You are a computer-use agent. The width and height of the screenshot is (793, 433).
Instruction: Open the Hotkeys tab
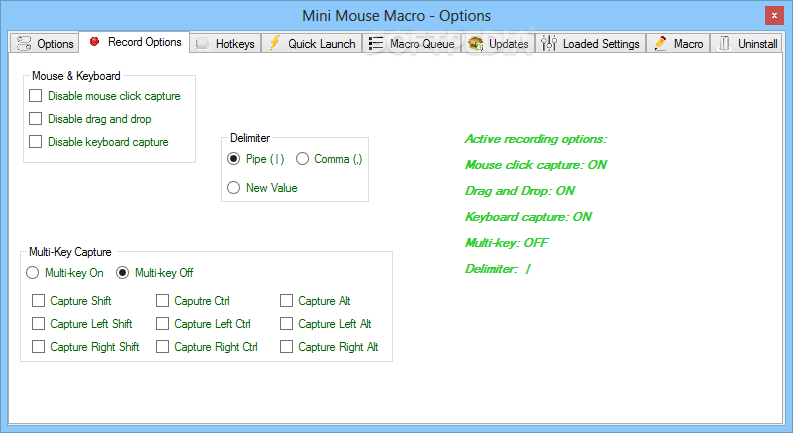point(226,44)
